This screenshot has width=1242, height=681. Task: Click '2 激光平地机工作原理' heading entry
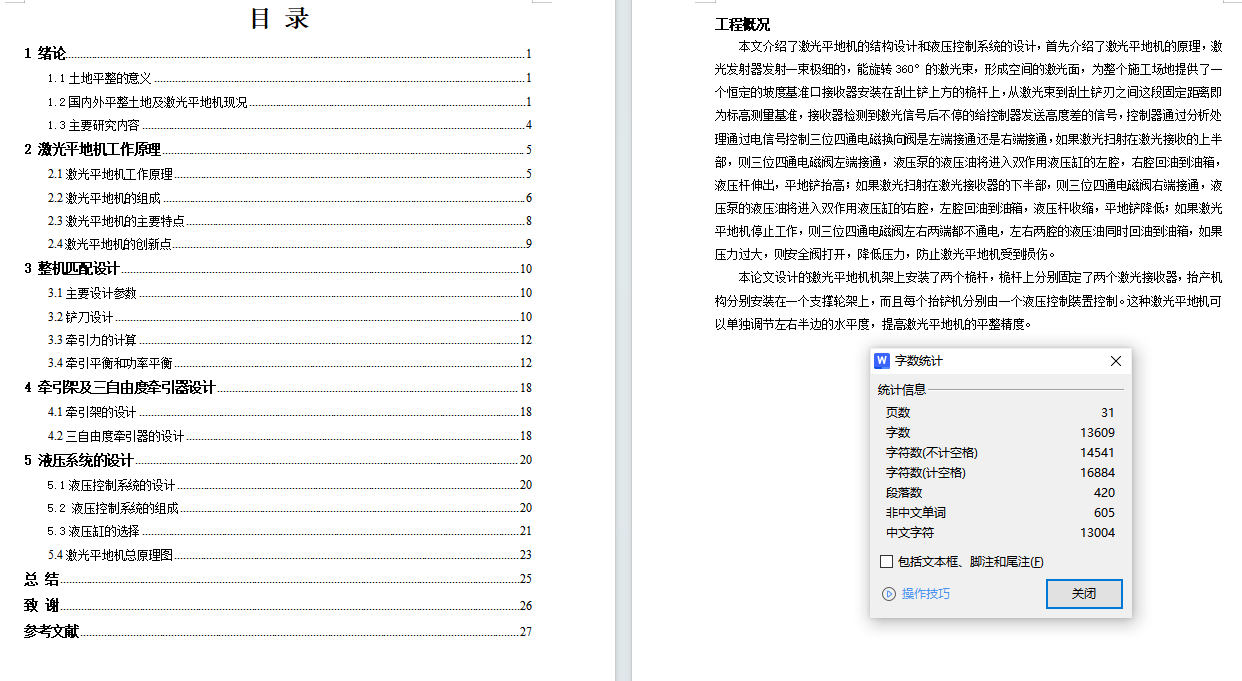92,150
